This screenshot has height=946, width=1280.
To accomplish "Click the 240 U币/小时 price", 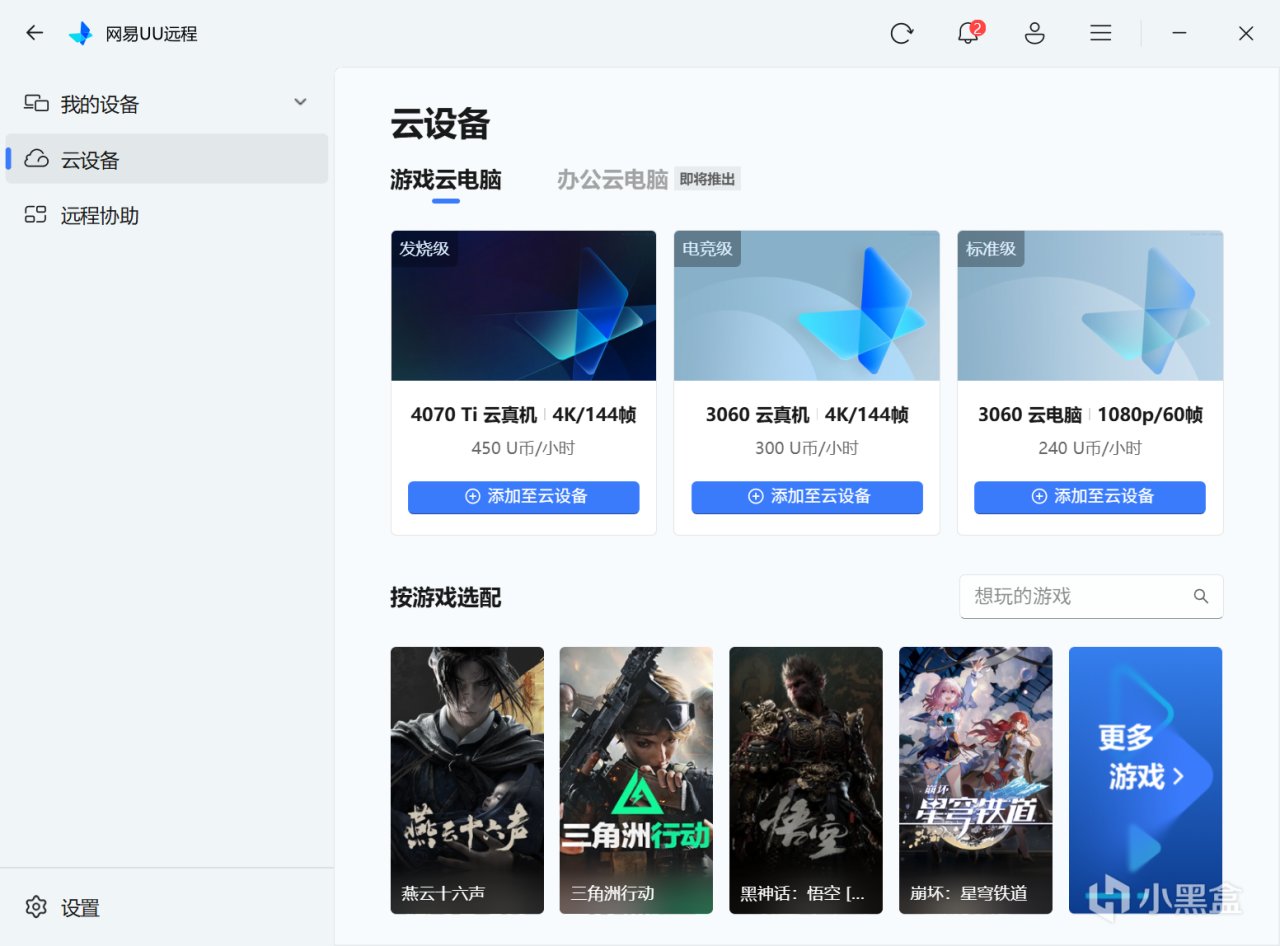I will pos(1090,448).
